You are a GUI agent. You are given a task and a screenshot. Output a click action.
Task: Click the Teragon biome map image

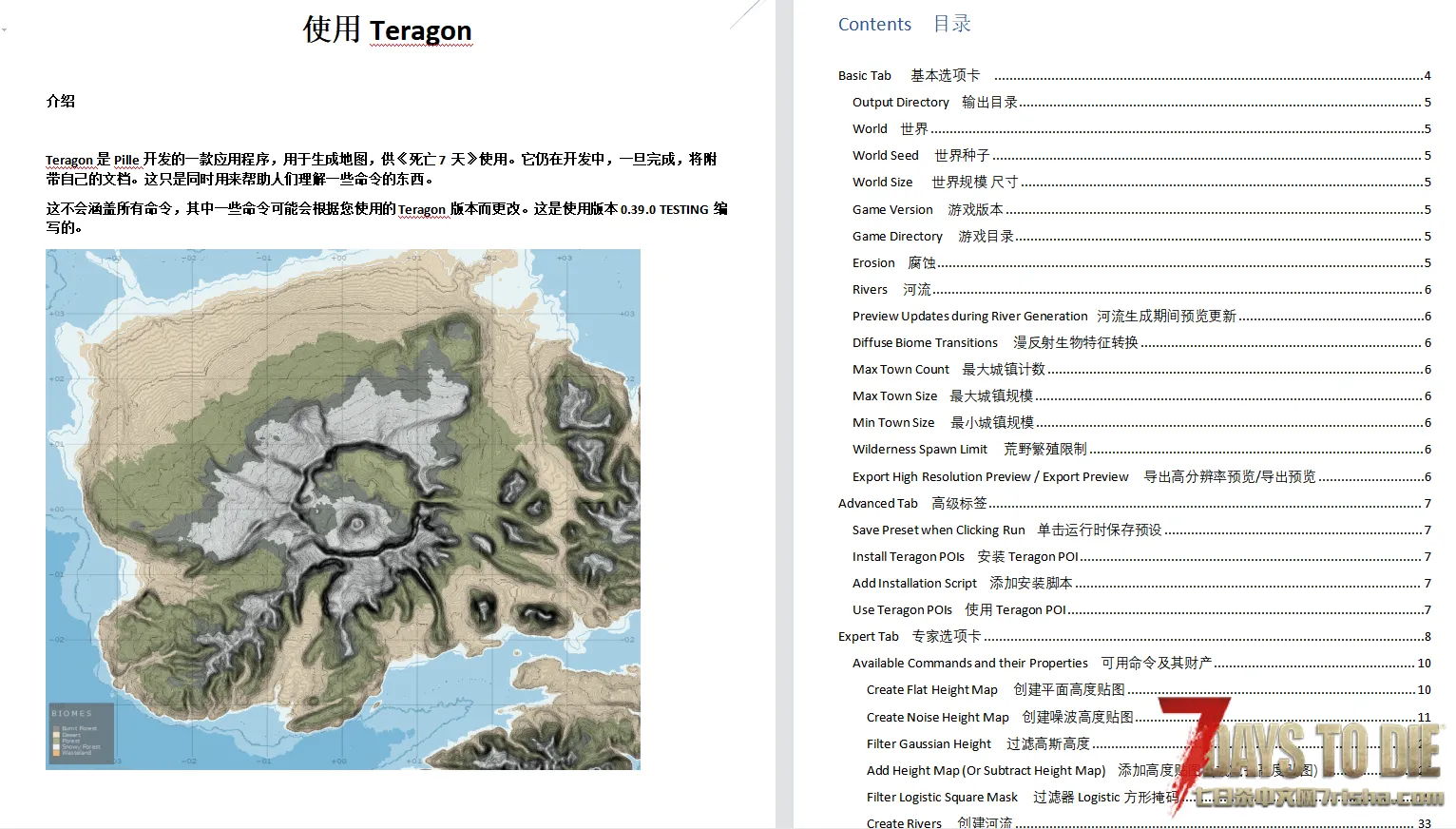[x=343, y=509]
